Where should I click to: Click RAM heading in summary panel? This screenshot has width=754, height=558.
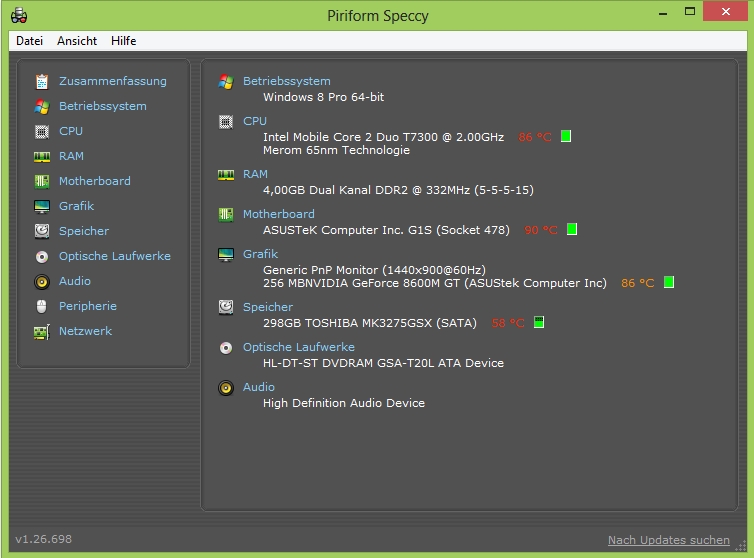coord(255,174)
